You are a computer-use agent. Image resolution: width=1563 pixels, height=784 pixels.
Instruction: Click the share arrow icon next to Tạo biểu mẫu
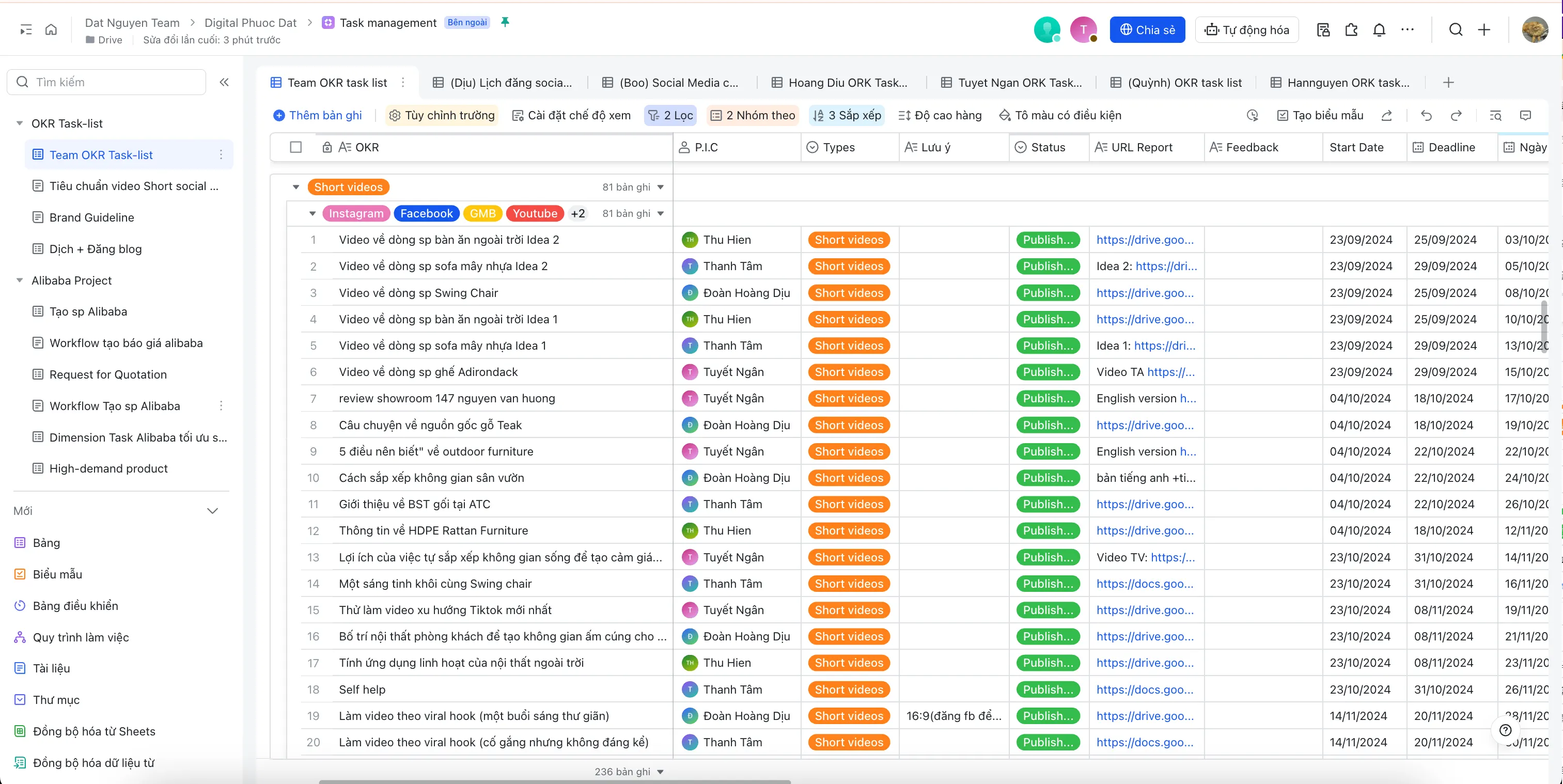click(x=1387, y=115)
